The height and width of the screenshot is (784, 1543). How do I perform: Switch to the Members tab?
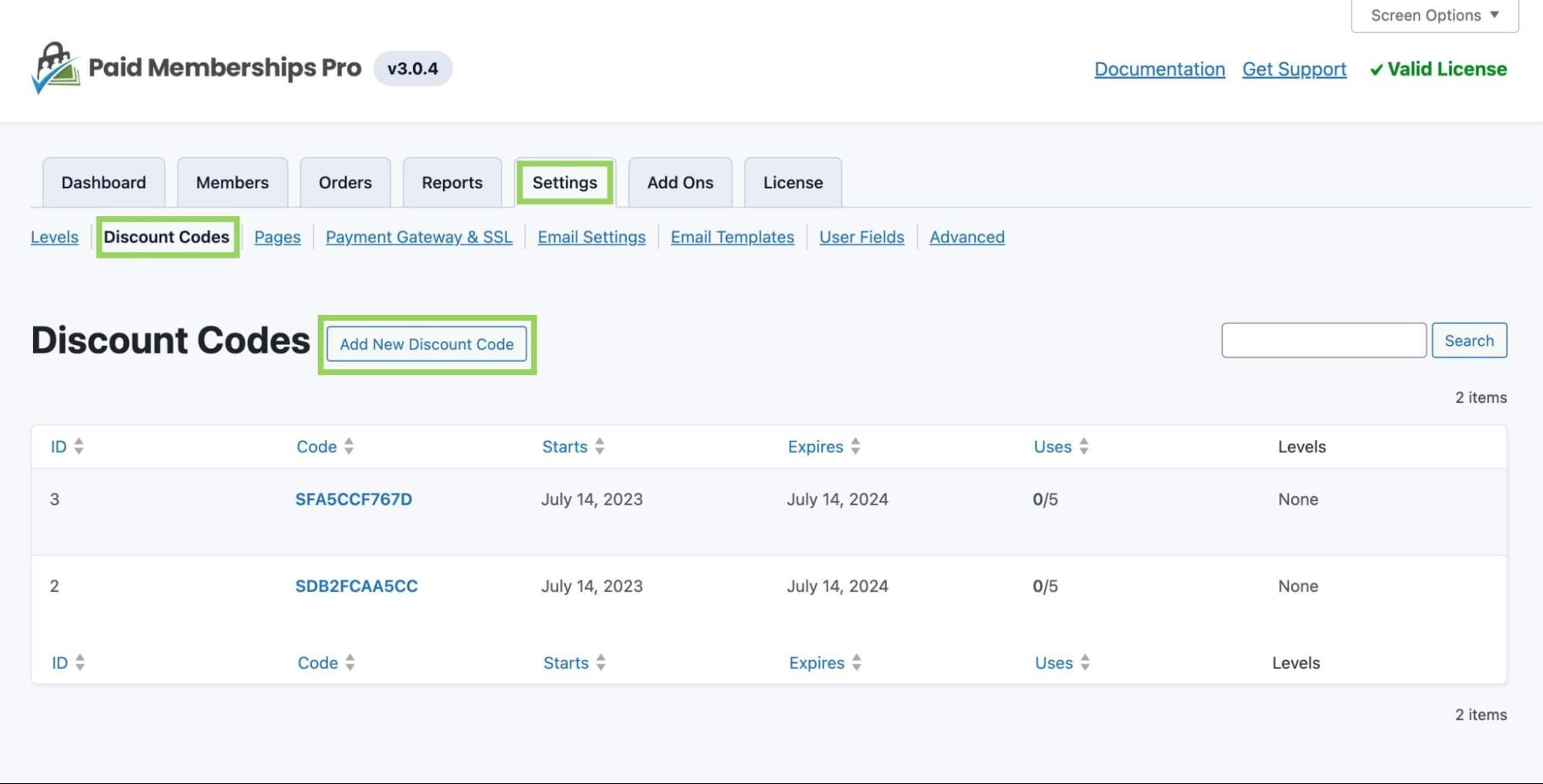pos(232,183)
